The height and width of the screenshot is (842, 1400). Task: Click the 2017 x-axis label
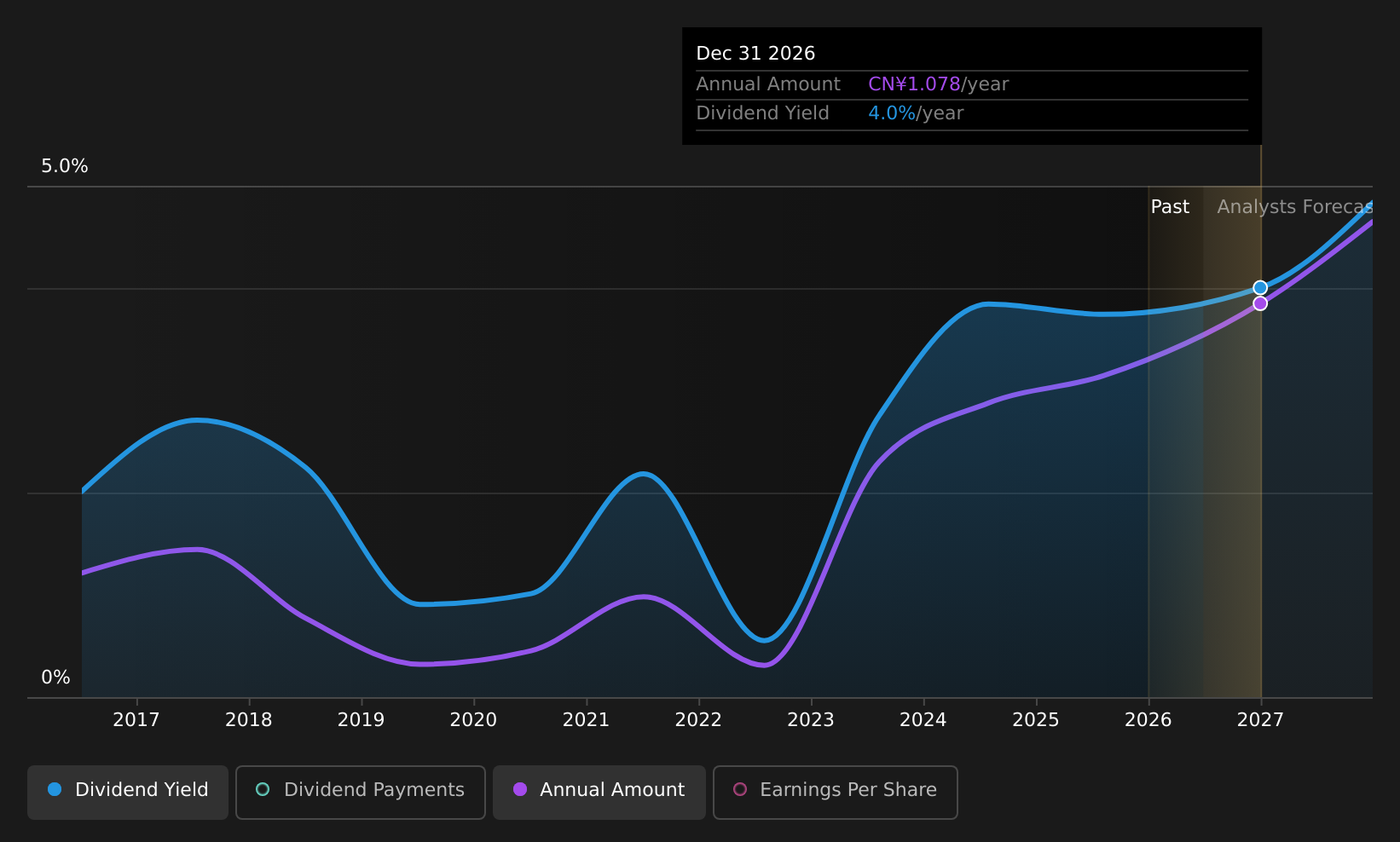tap(136, 720)
